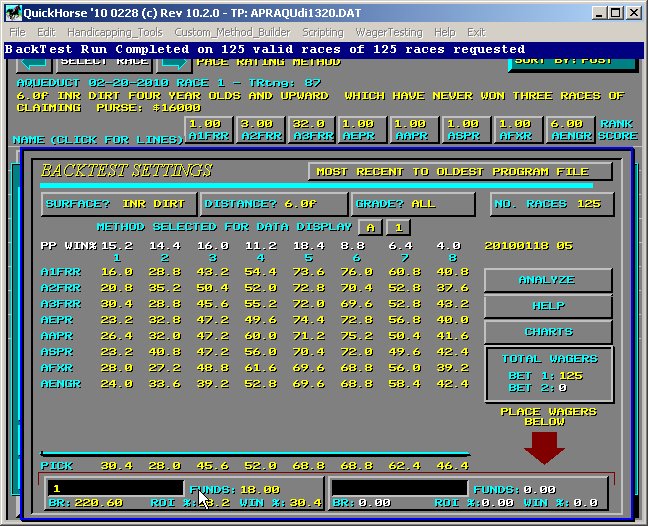This screenshot has width=648, height=526.
Task: Click the Charts button
Action: [546, 331]
